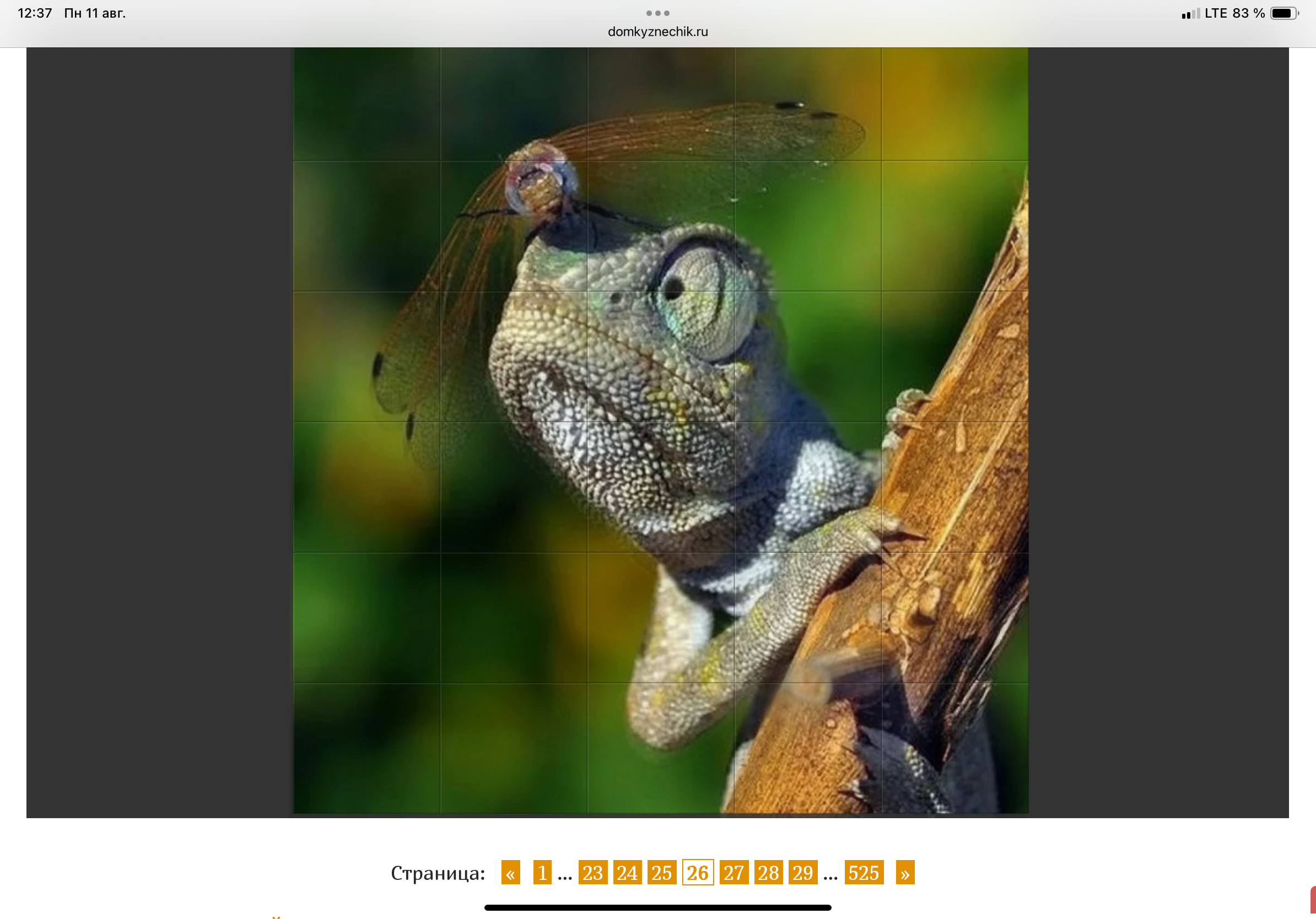The image size is (1316, 919).
Task: Tap the domkyznechik.ru address bar
Action: tap(658, 31)
